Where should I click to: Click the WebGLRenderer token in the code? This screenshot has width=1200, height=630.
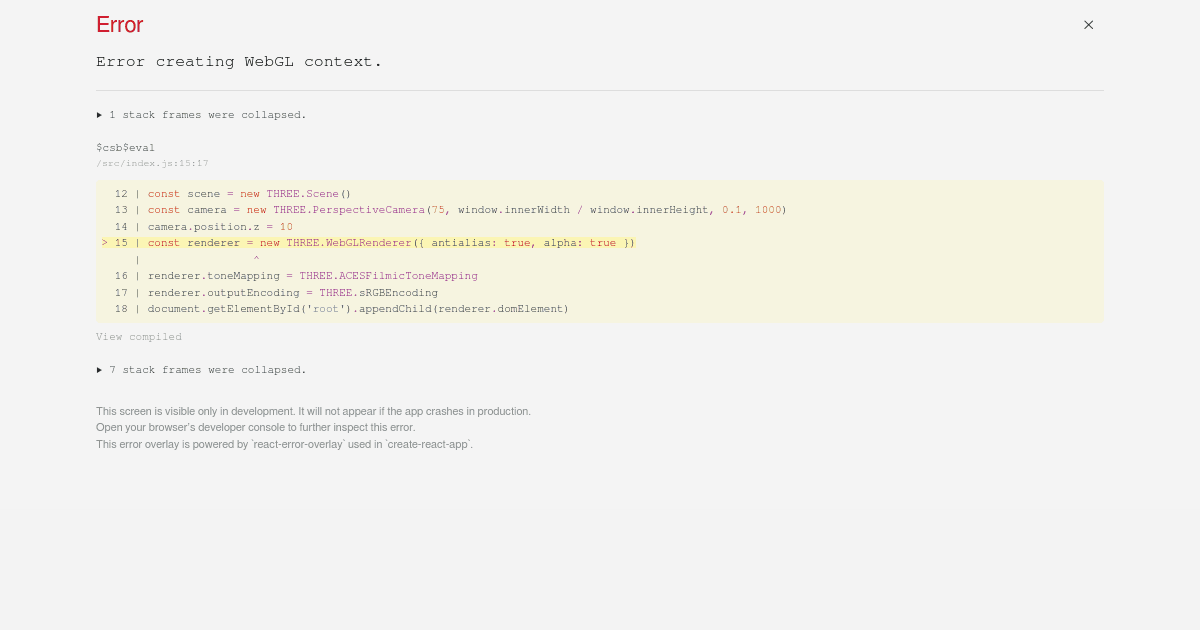[x=370, y=242]
